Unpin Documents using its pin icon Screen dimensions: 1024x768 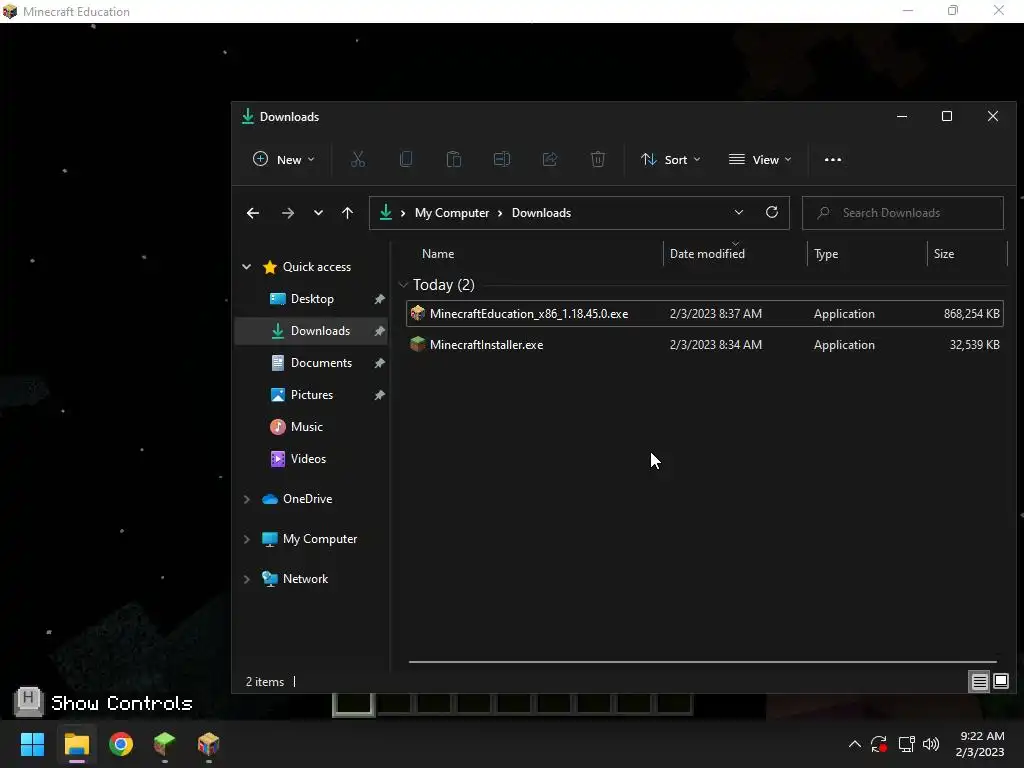point(379,363)
